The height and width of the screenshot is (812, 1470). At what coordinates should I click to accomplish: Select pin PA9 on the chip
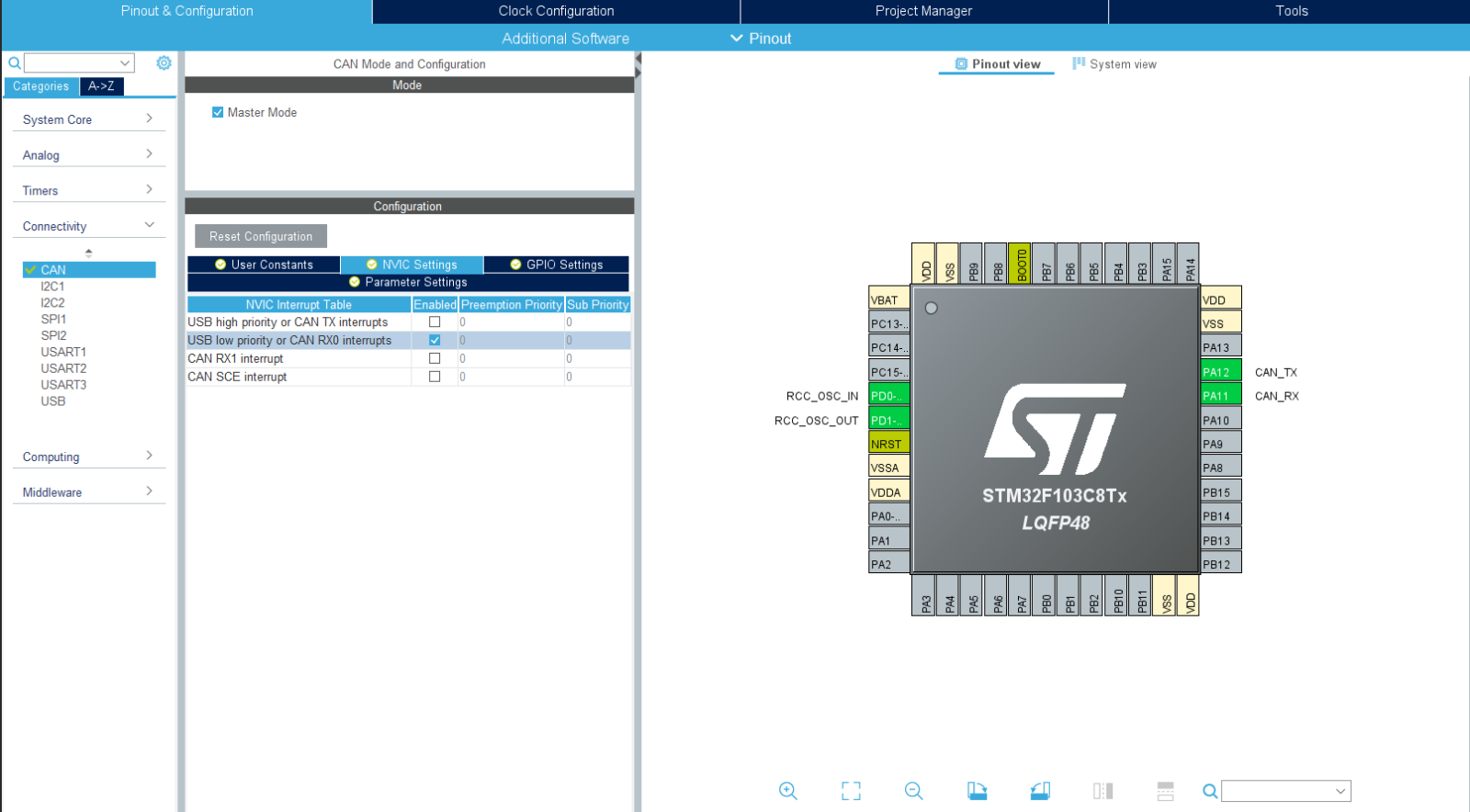click(x=1221, y=444)
